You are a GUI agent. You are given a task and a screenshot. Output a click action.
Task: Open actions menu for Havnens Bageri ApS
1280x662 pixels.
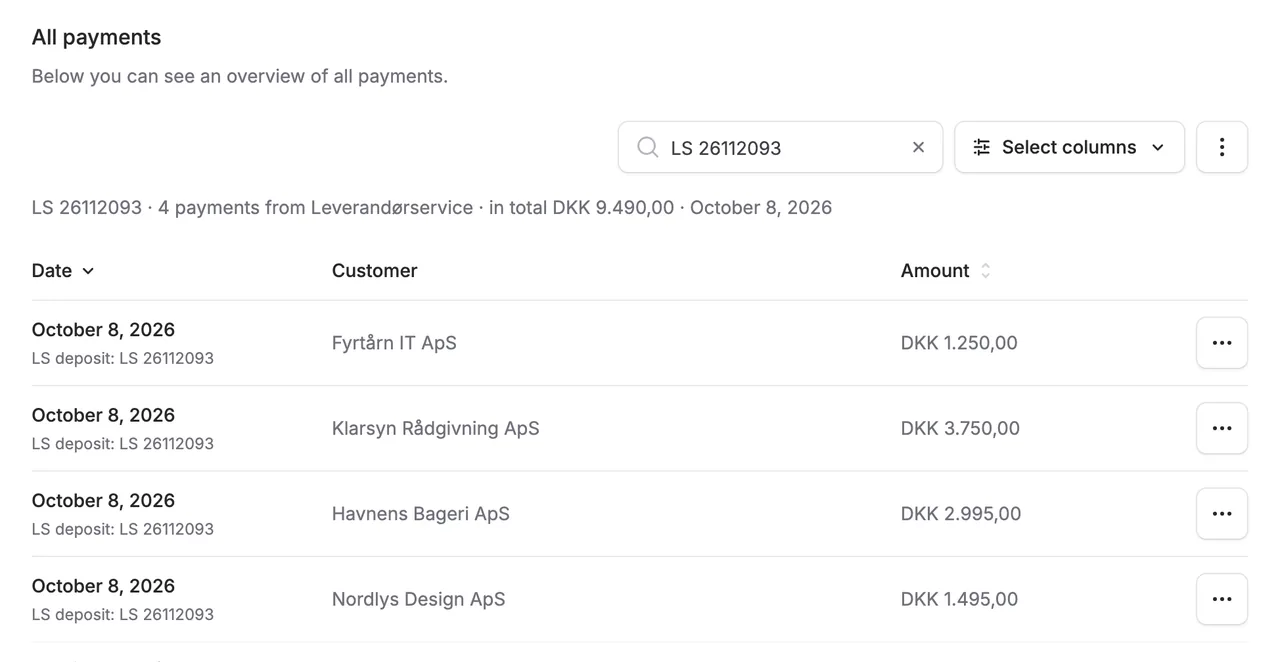pos(1221,514)
